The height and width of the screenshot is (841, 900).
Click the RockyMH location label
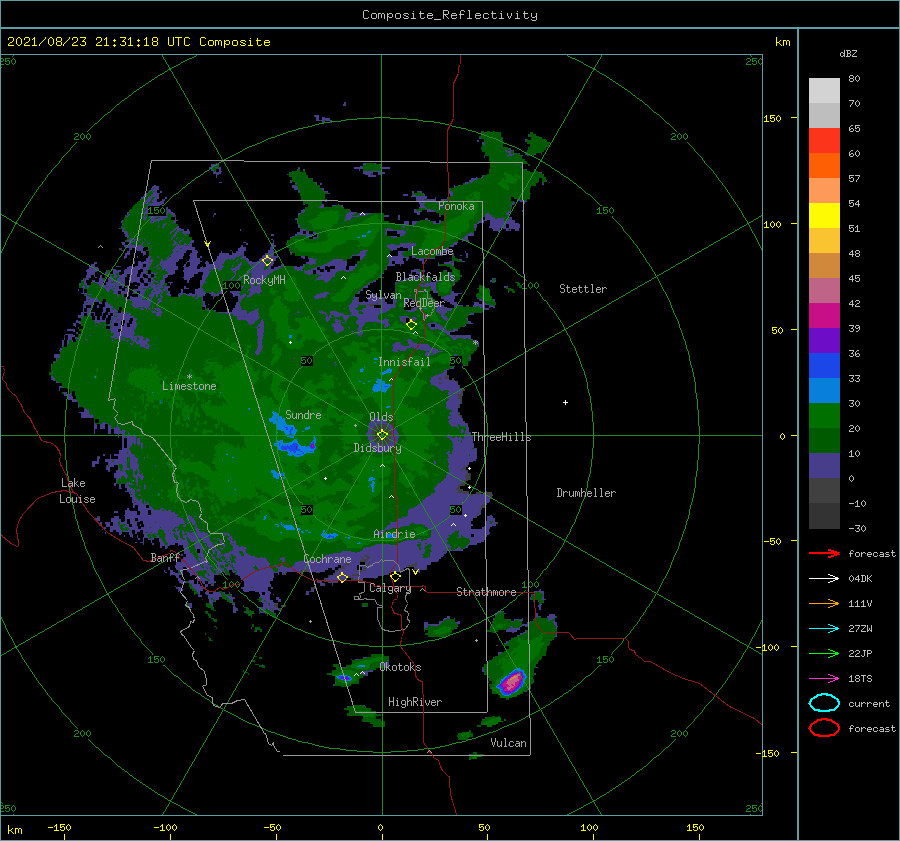pyautogui.click(x=264, y=280)
